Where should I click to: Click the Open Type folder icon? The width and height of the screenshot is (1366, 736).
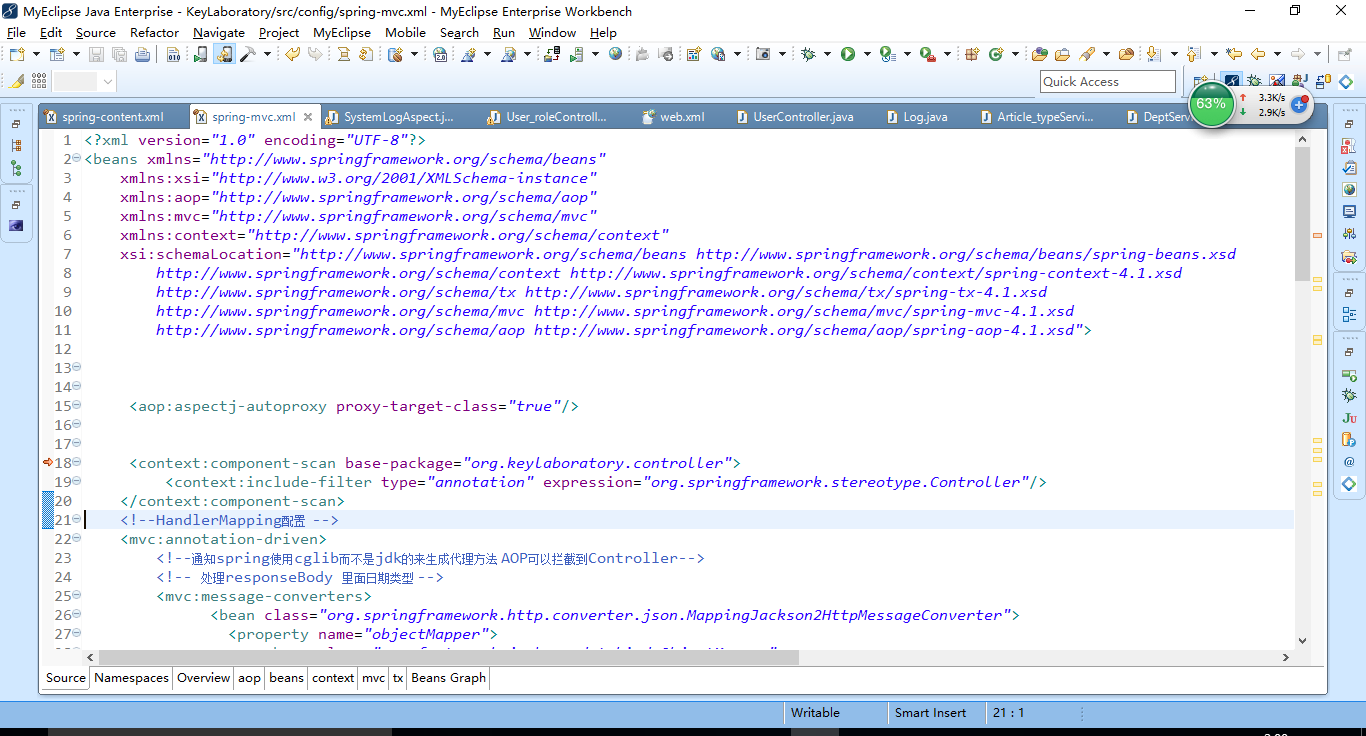click(1039, 54)
